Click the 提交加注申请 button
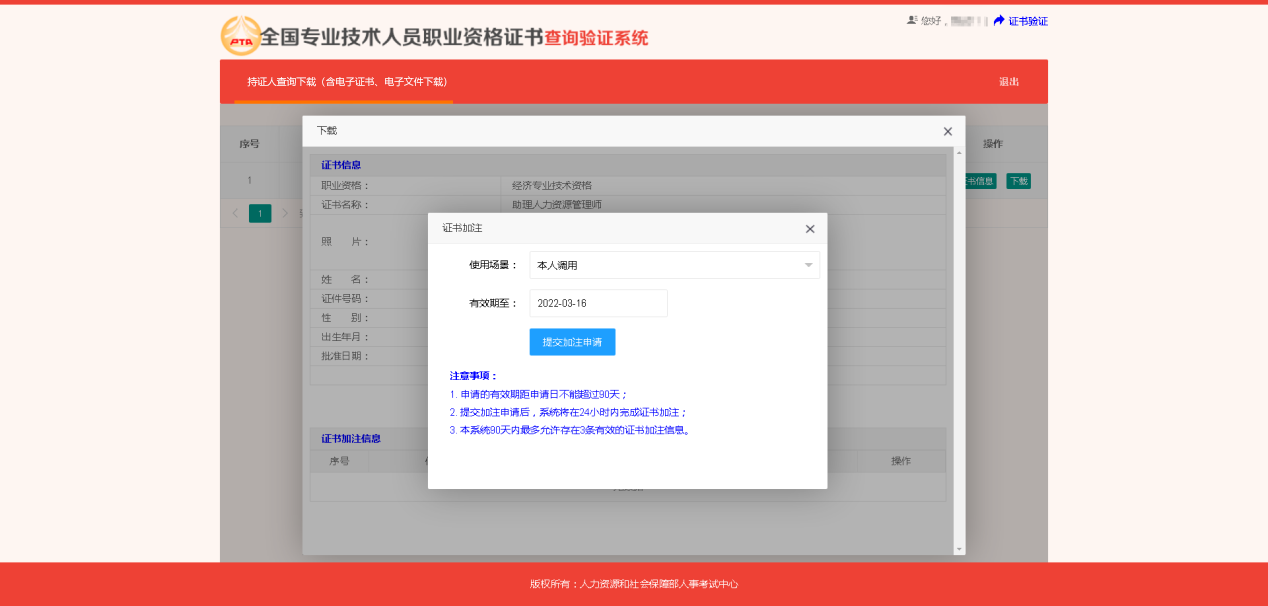The image size is (1268, 606). pos(571,341)
